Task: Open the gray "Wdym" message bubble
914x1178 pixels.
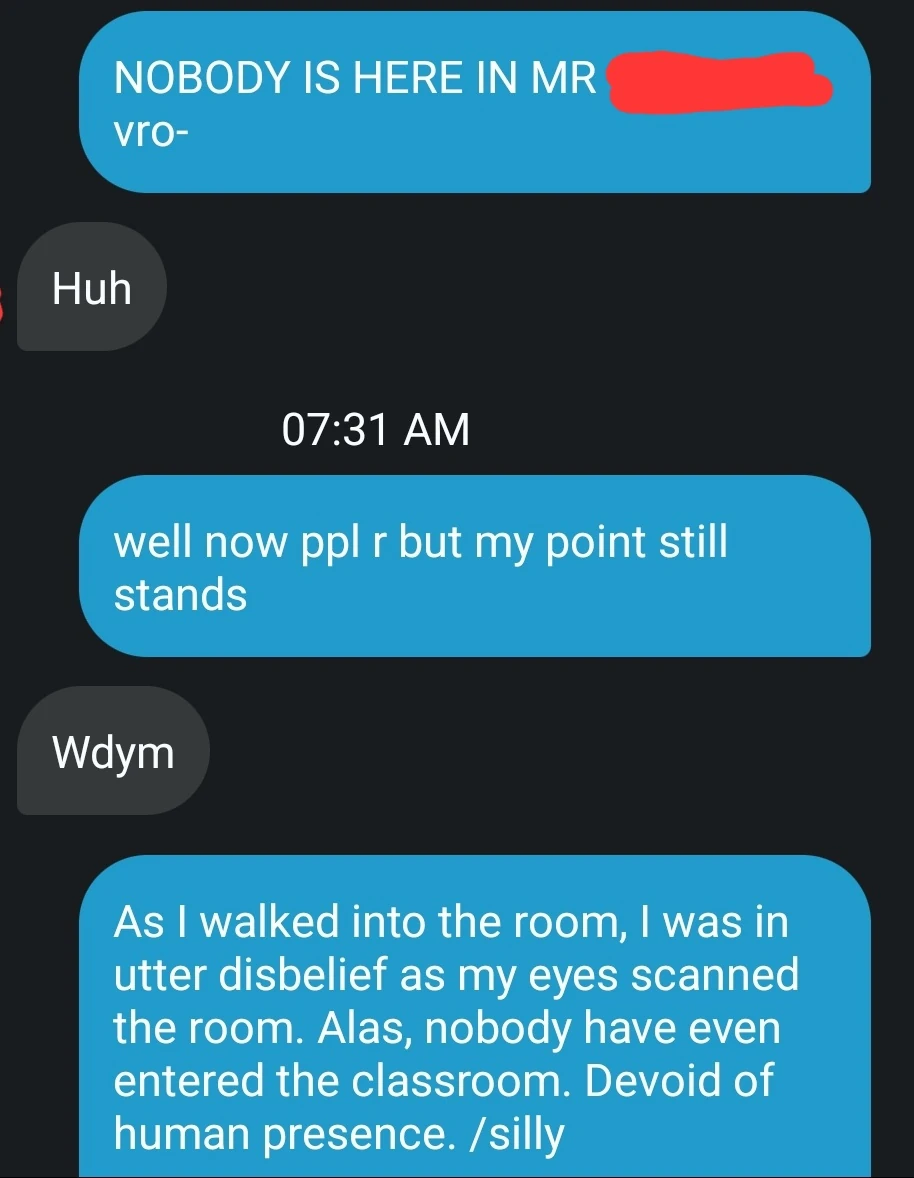Action: (x=113, y=751)
